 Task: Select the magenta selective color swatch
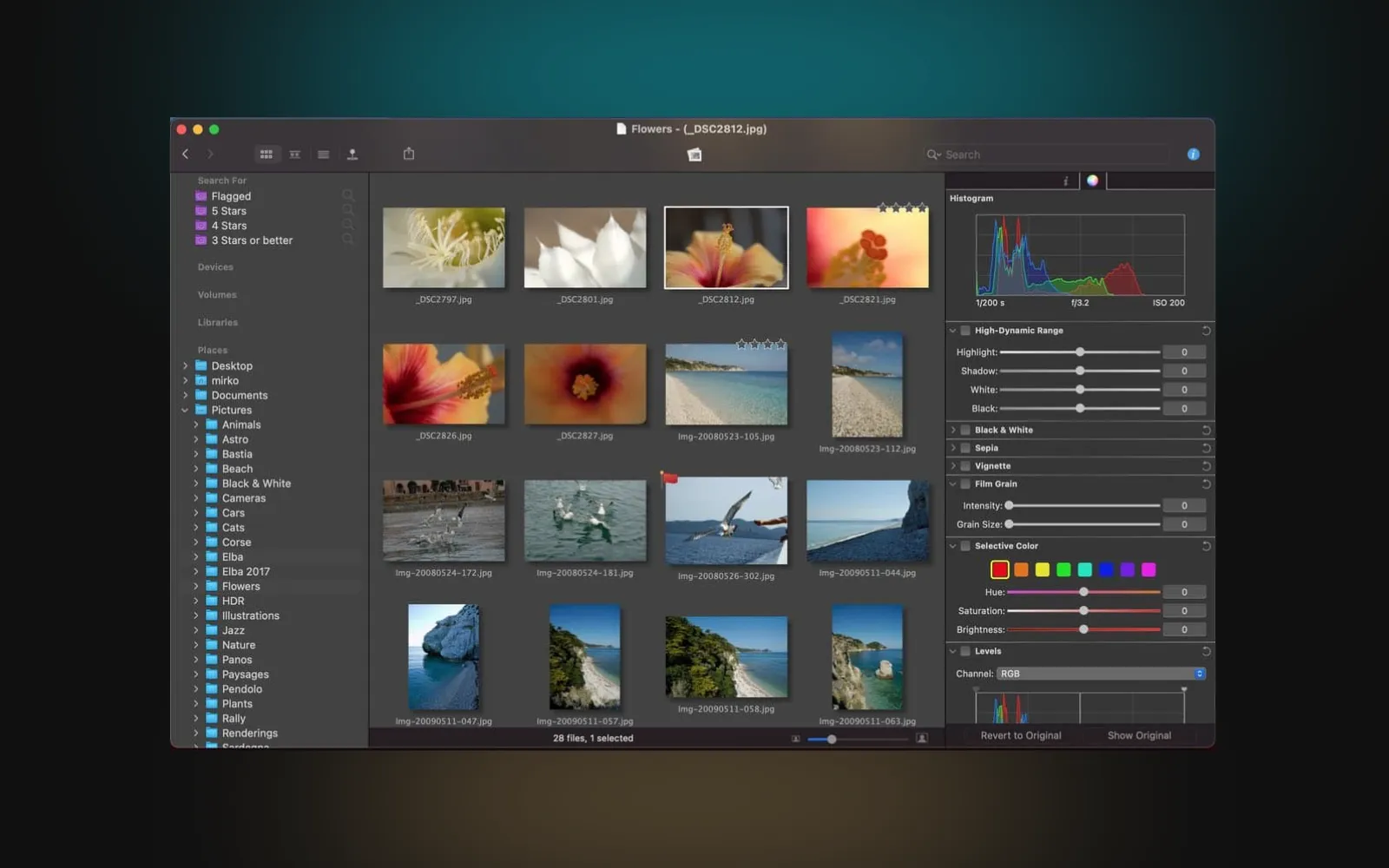pos(1149,570)
